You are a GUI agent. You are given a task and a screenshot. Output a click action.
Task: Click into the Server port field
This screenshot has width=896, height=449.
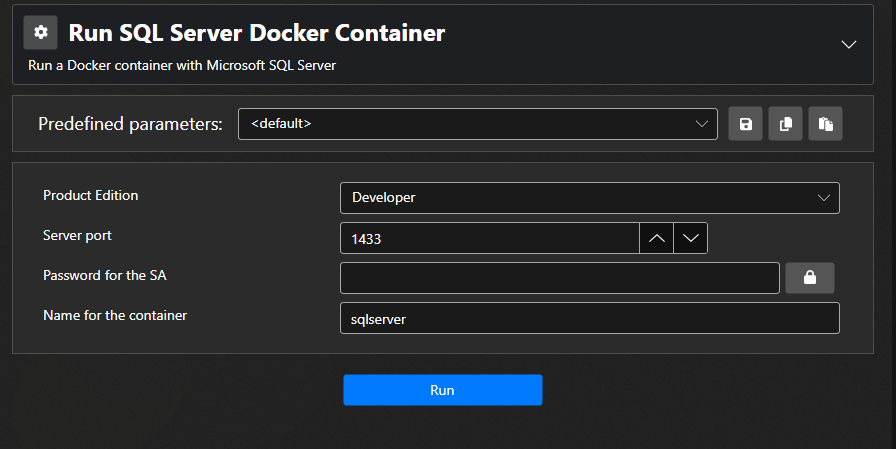pos(490,238)
